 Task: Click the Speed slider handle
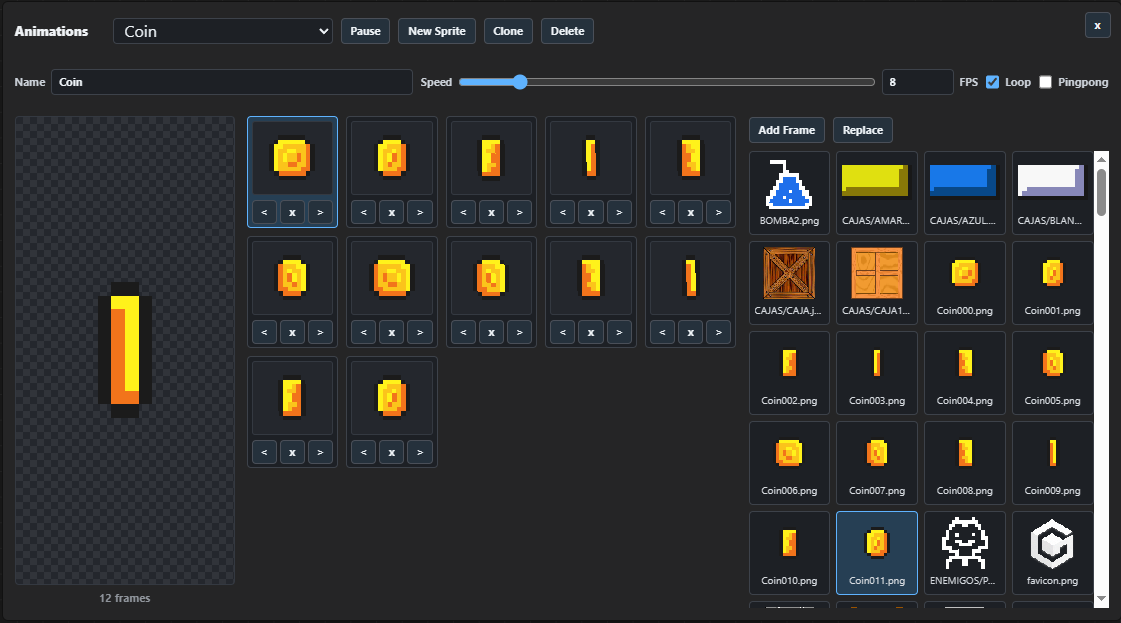(x=520, y=82)
